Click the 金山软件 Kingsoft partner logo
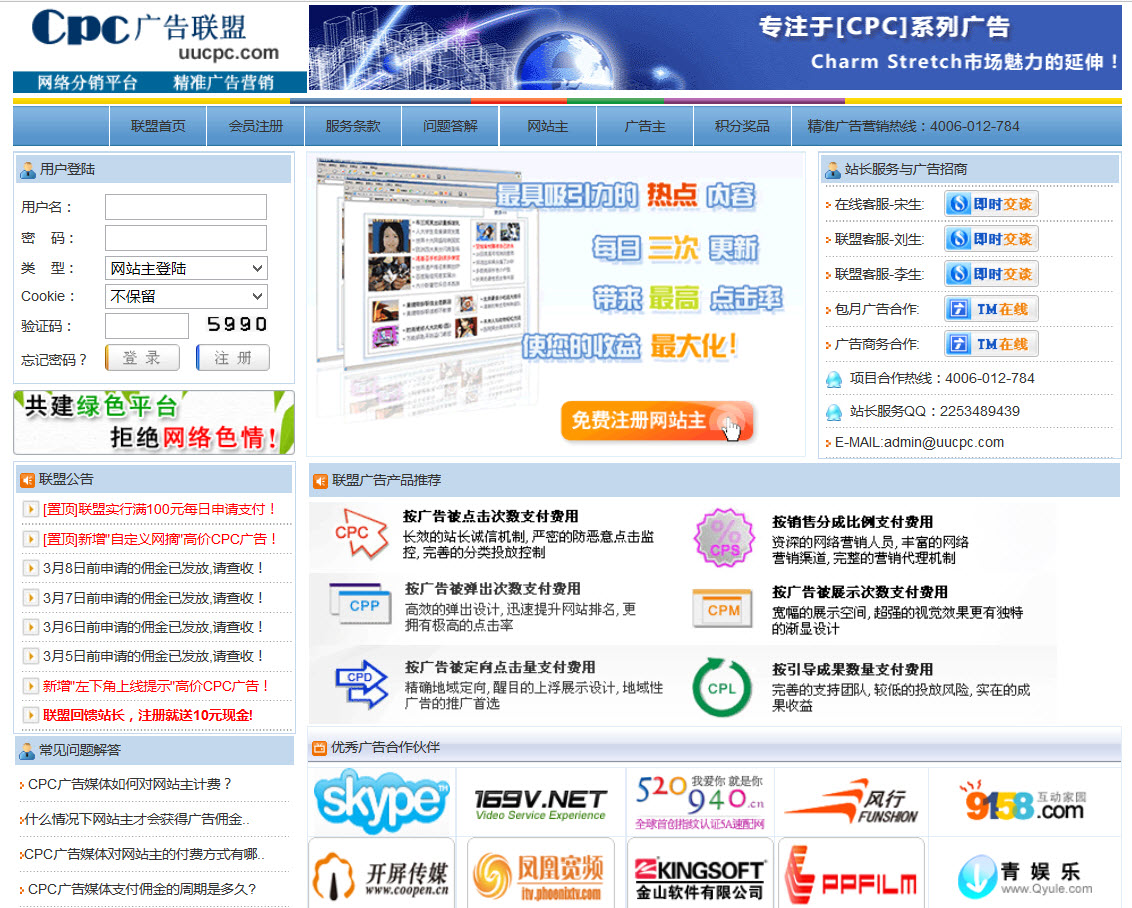 tap(698, 873)
